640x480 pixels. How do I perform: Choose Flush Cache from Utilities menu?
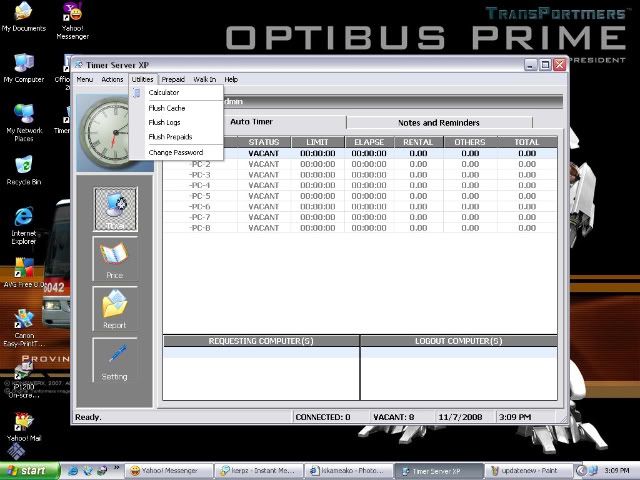(176, 108)
